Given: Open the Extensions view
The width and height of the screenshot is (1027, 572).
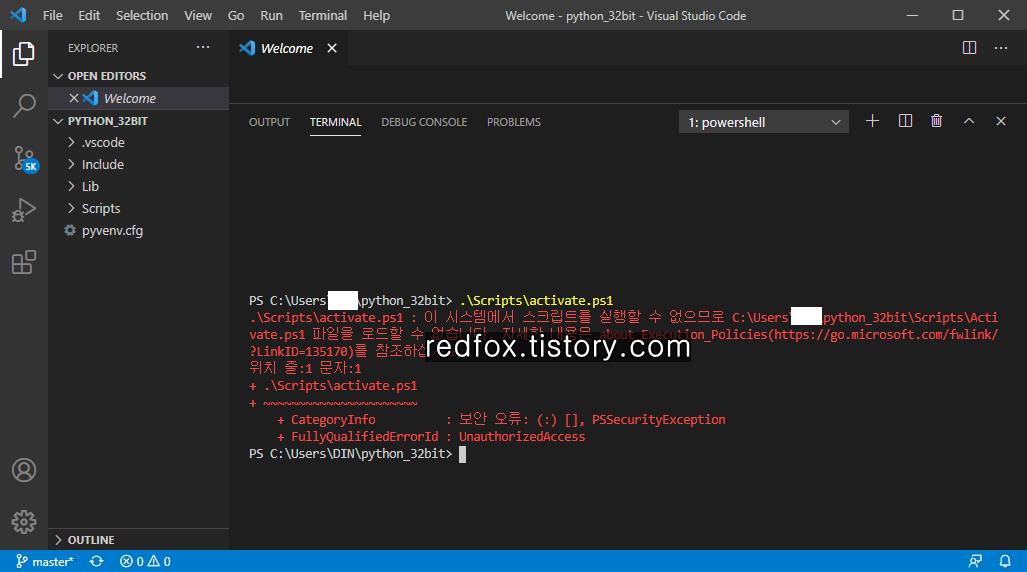Looking at the screenshot, I should click(24, 262).
